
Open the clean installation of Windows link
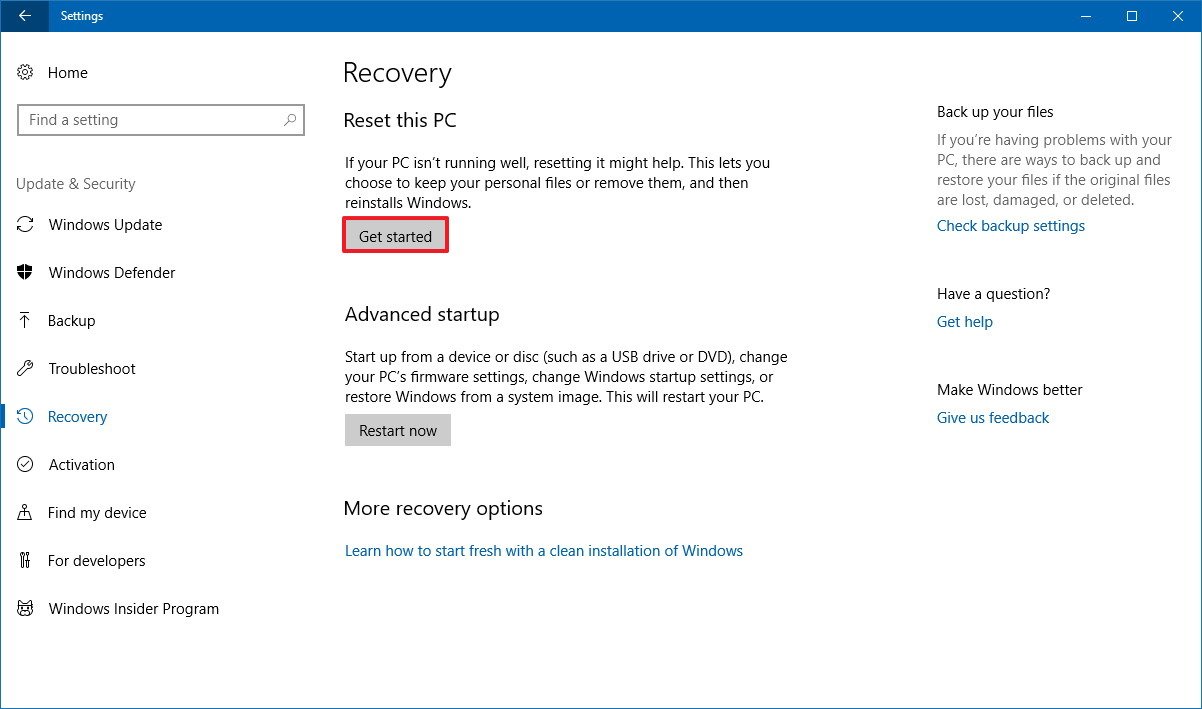click(544, 550)
